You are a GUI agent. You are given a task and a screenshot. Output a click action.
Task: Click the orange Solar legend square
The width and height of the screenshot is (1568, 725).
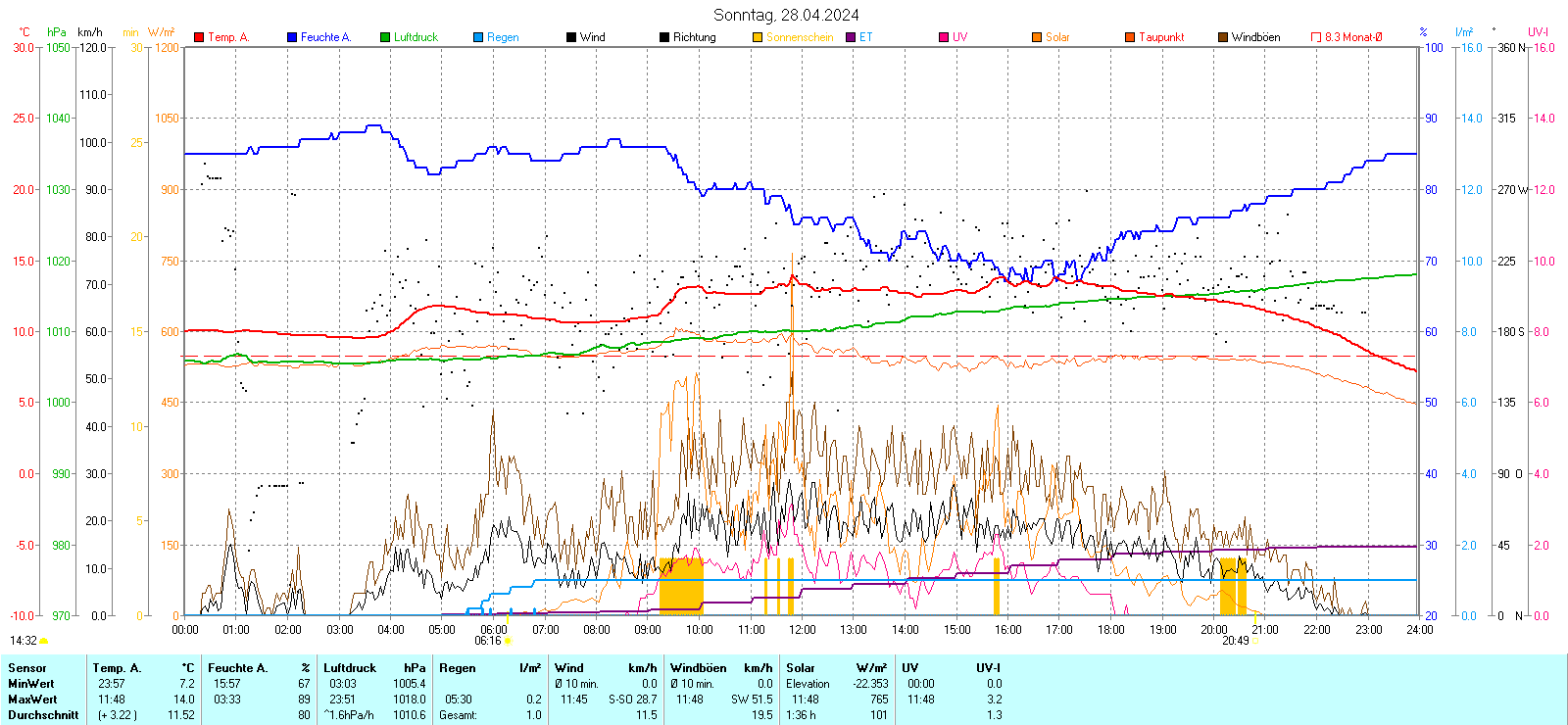(1037, 37)
